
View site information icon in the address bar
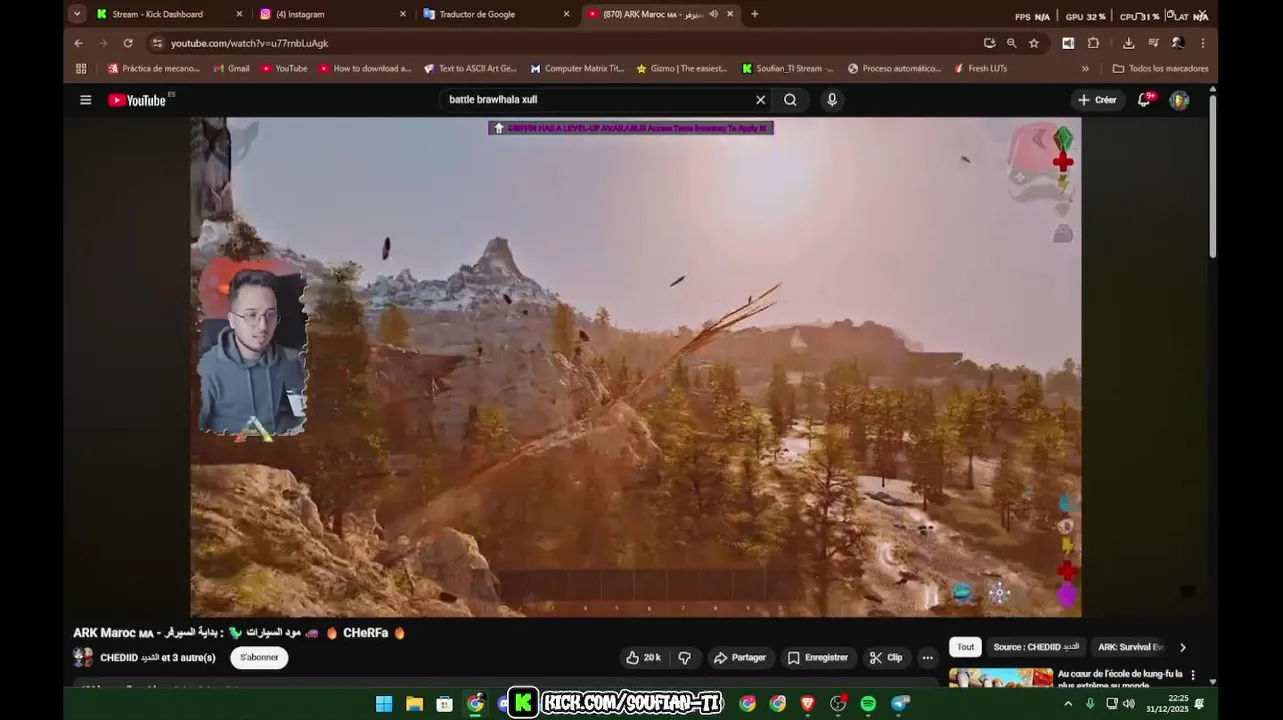pos(157,43)
